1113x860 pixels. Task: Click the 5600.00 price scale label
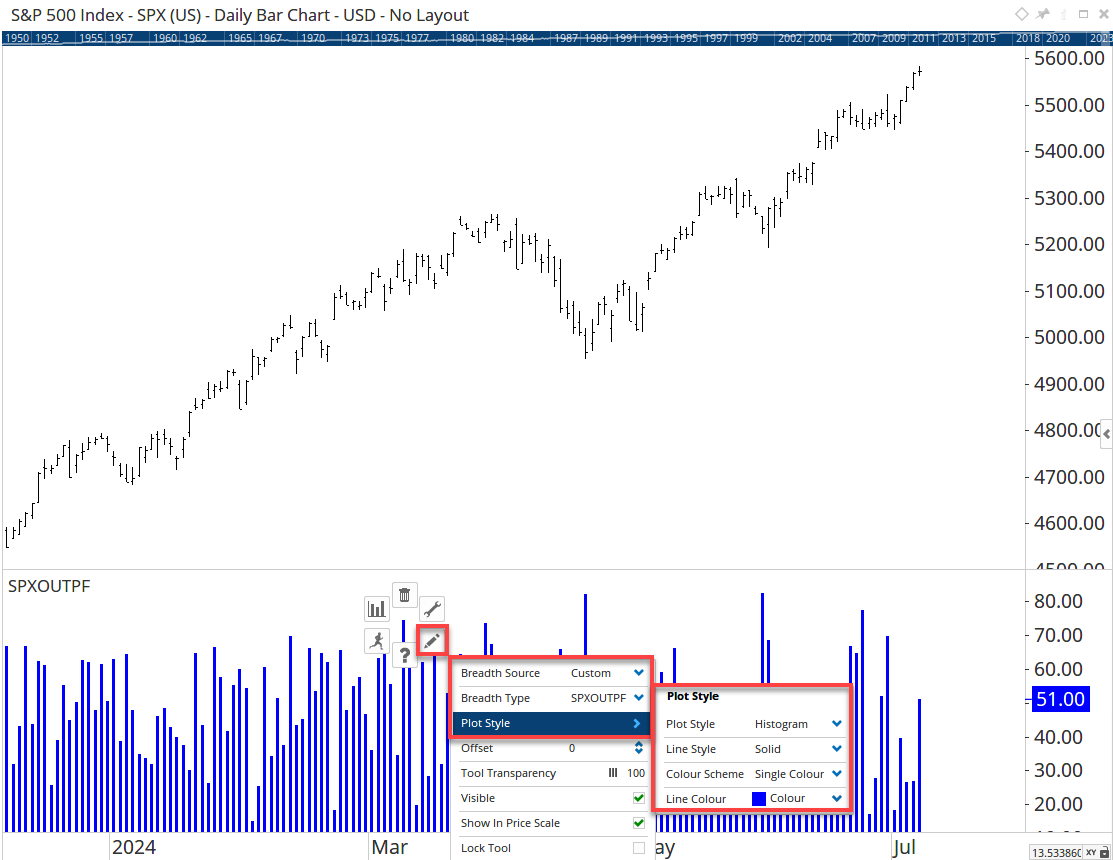coord(1069,58)
